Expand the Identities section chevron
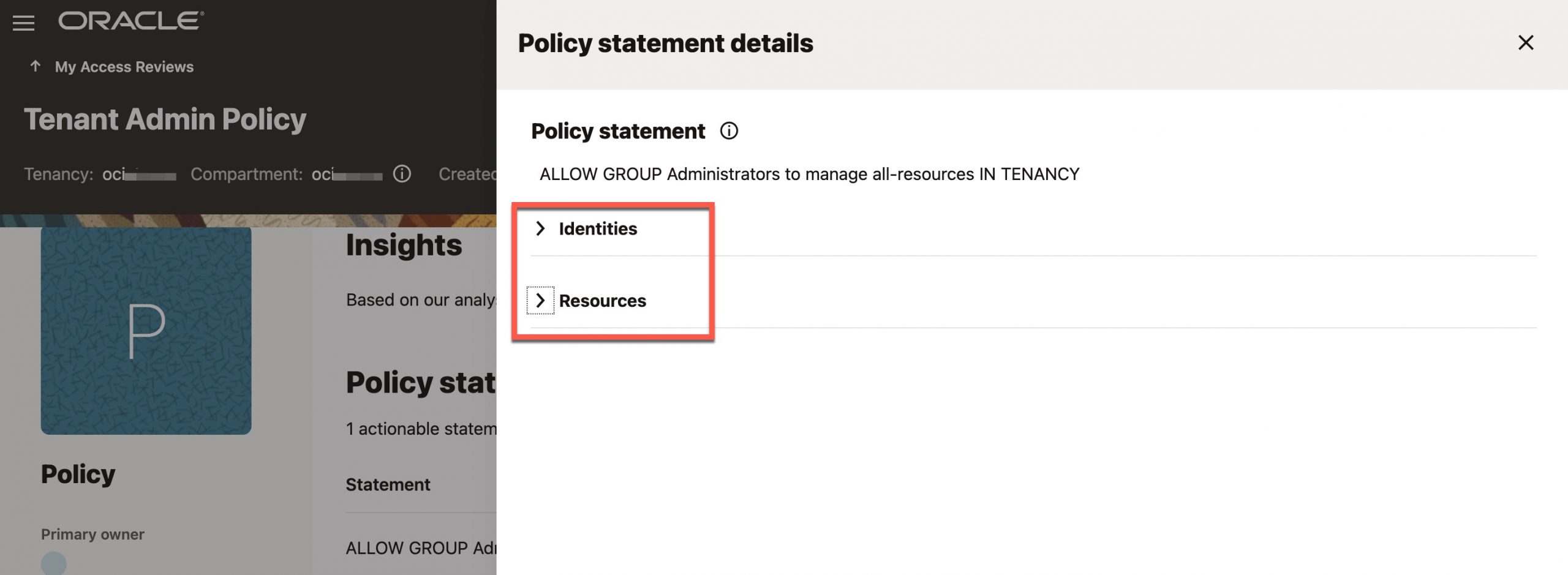Screen dimensions: 1568x575 [540, 228]
